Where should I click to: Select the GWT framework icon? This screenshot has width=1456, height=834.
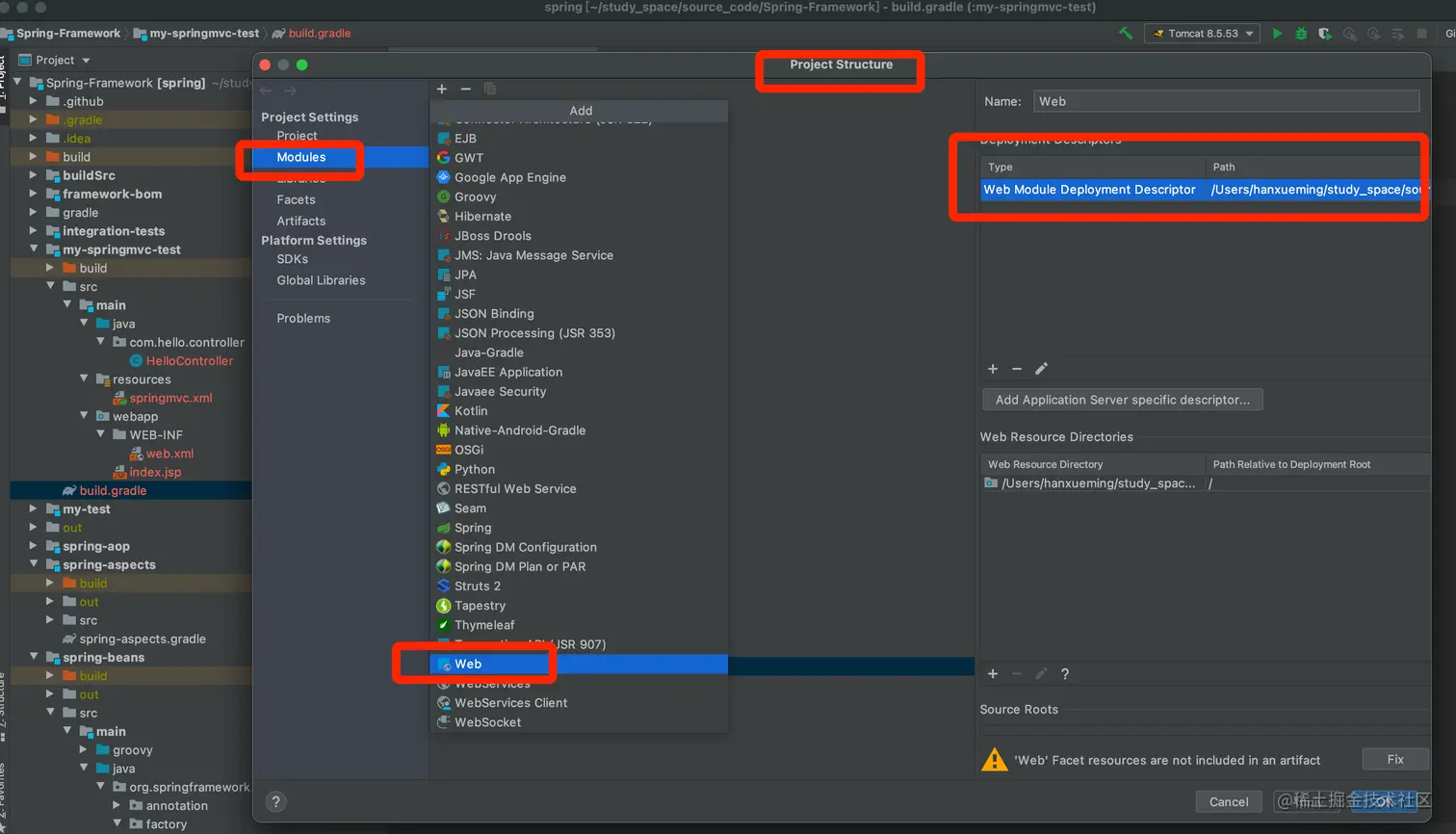tap(444, 158)
